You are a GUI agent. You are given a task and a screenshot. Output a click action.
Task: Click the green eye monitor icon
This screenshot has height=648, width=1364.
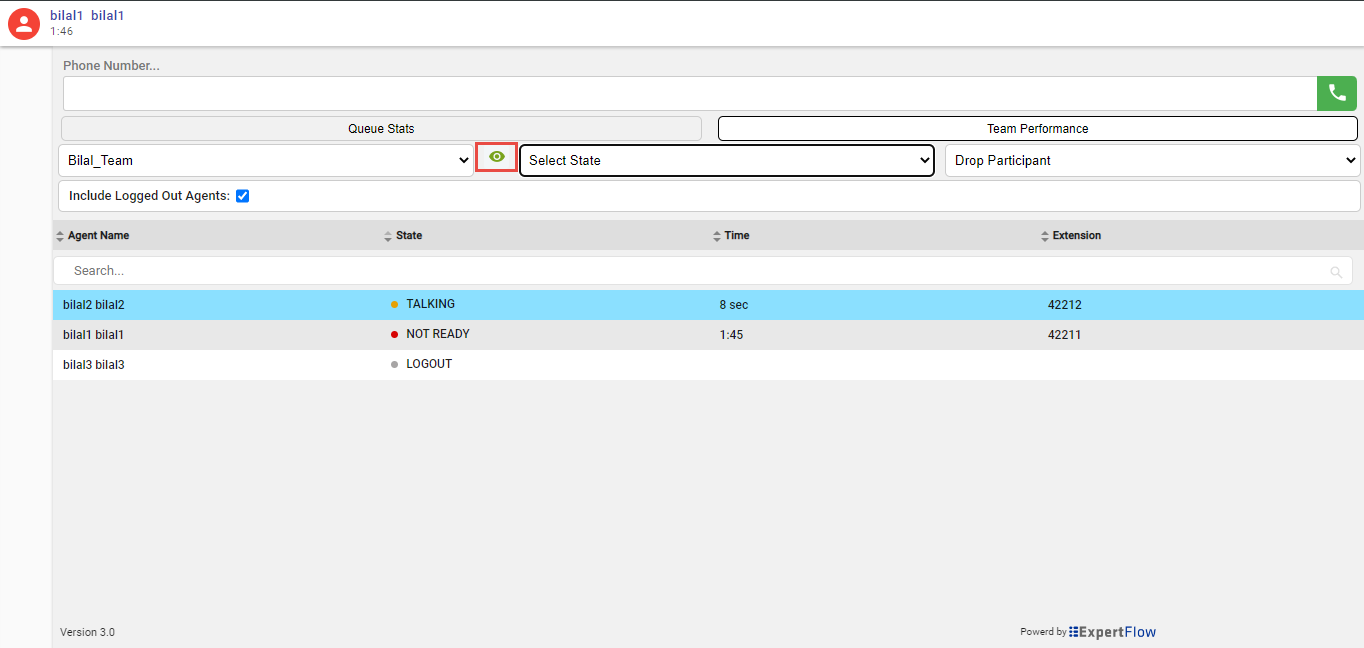pyautogui.click(x=496, y=157)
